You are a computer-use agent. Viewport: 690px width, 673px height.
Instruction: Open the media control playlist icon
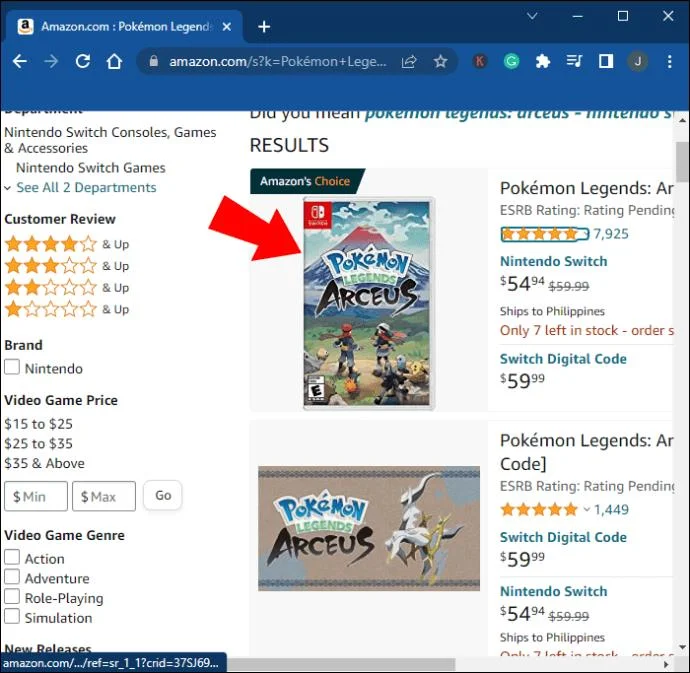(x=574, y=61)
